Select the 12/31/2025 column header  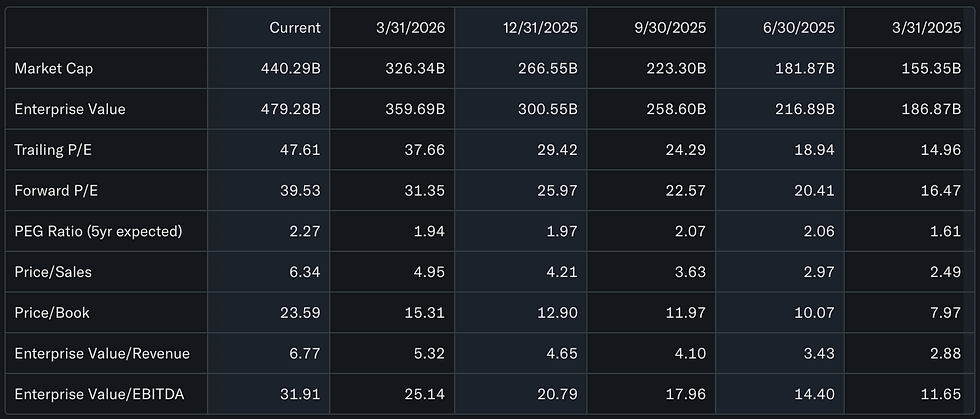[540, 28]
